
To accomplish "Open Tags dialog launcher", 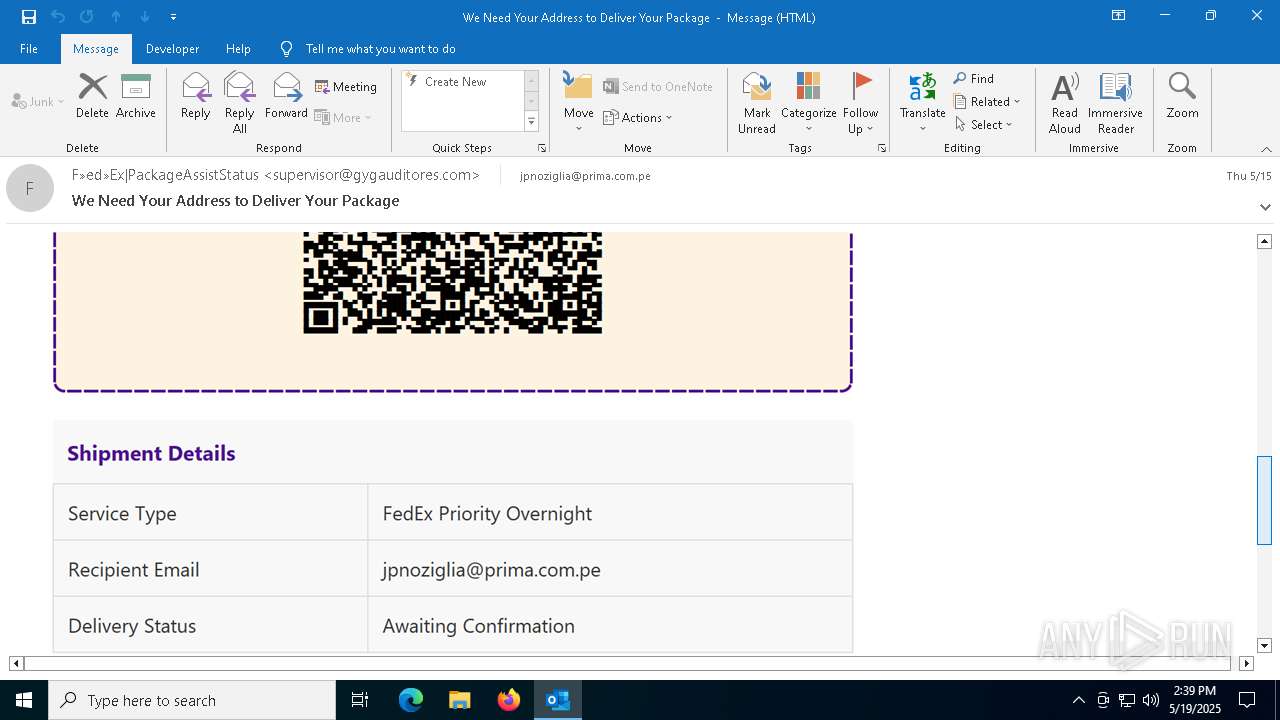I will tap(882, 148).
